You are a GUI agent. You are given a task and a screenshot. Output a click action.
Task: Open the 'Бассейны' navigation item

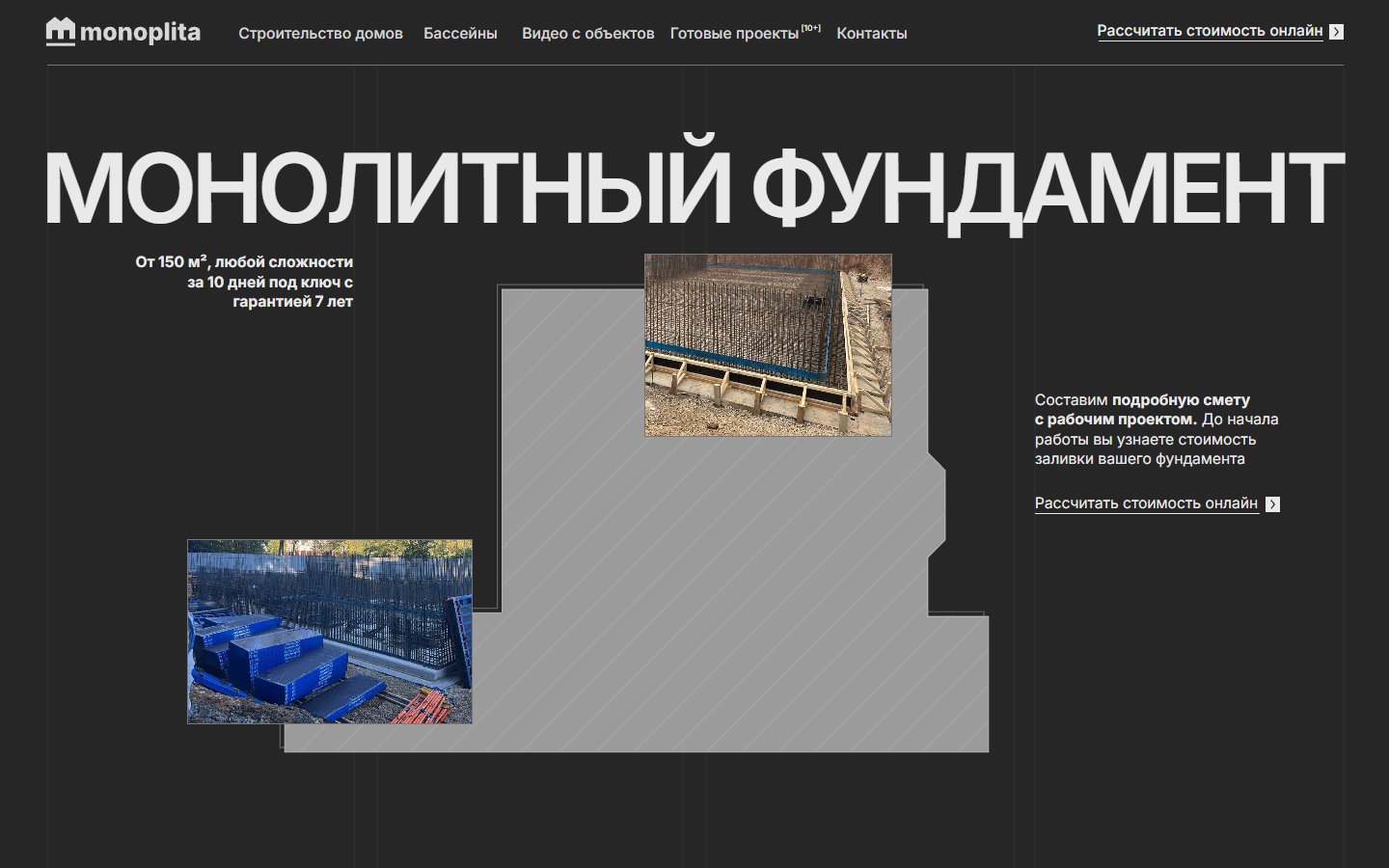[460, 34]
